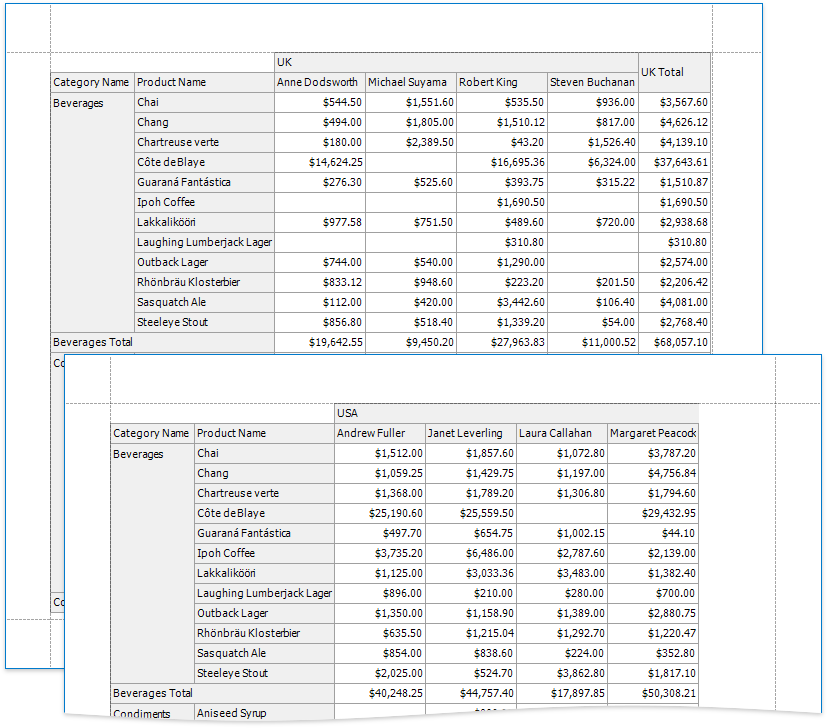827x728 pixels.
Task: Click the USA column group header
Action: click(516, 413)
